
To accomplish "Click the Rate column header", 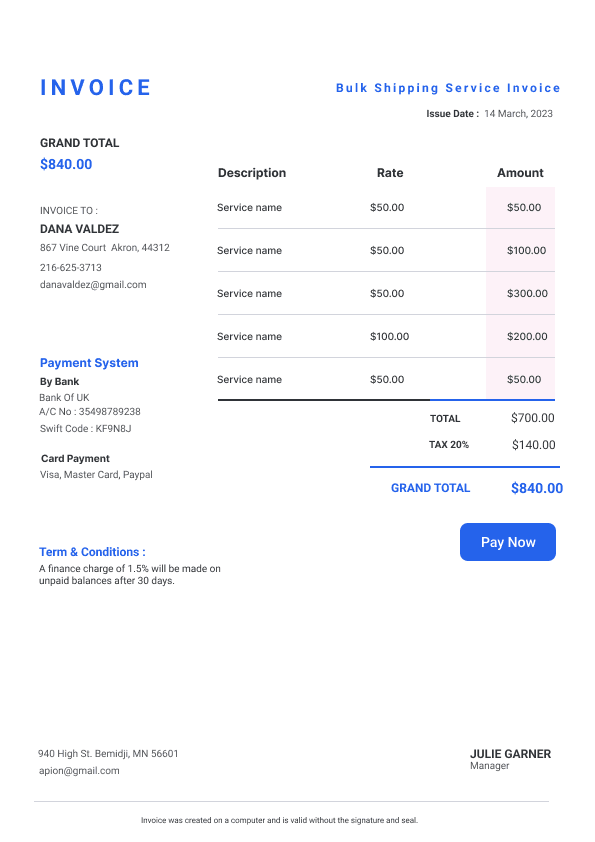I will pos(390,173).
